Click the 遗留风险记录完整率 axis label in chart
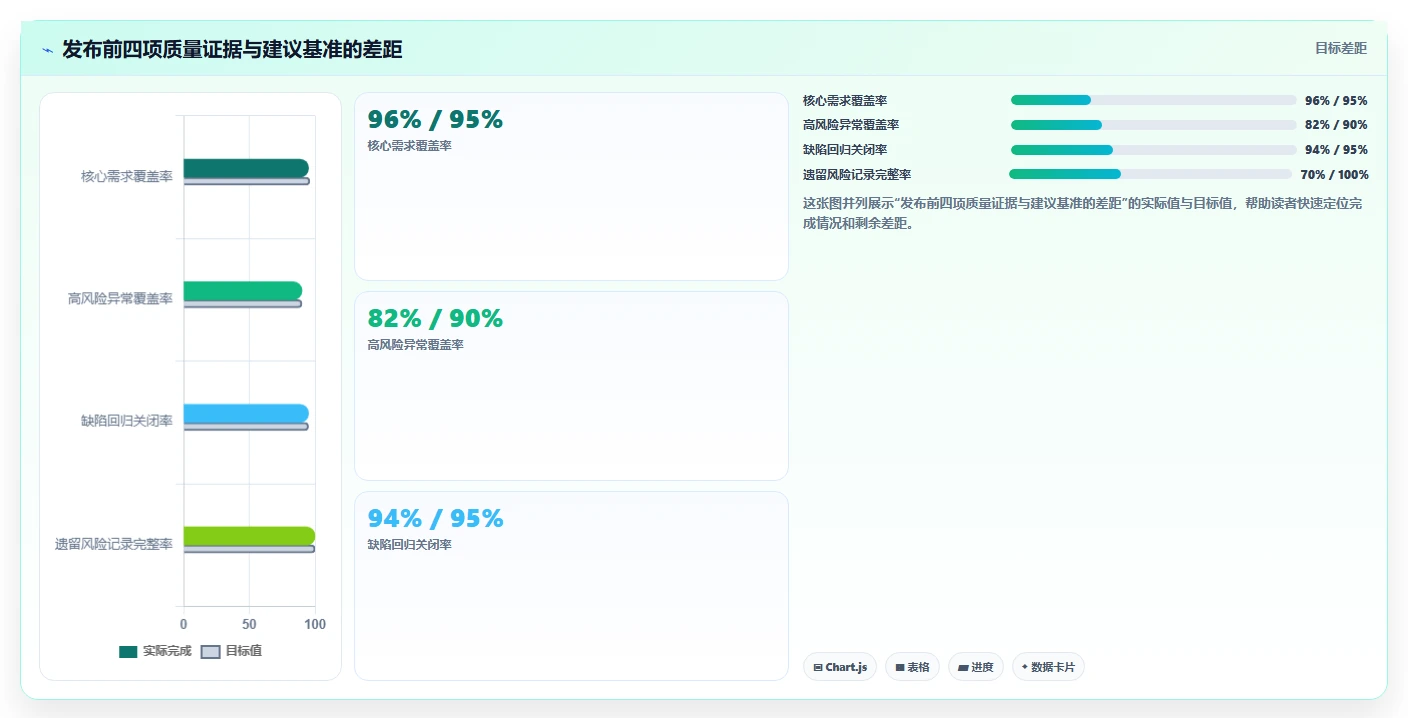The height and width of the screenshot is (718, 1408). 114,544
